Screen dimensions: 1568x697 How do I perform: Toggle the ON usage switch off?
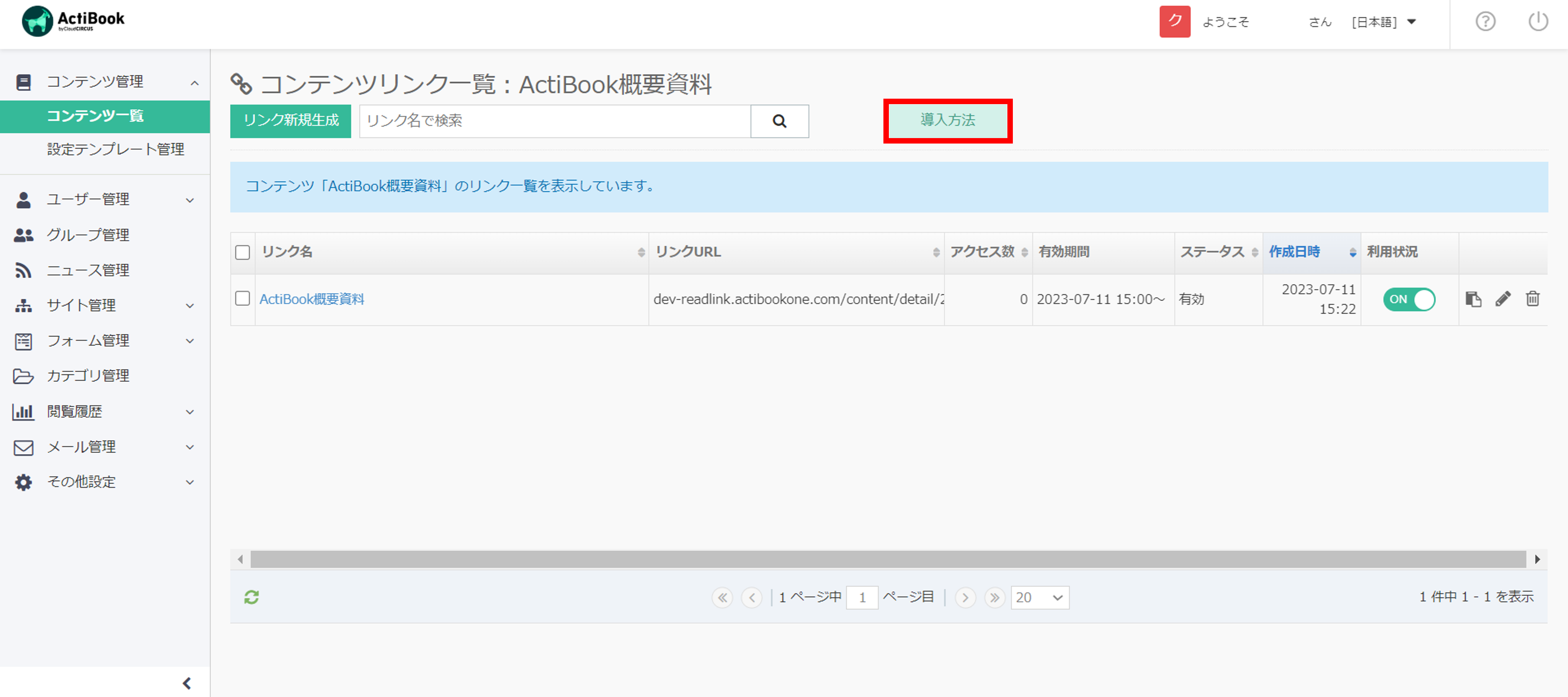[x=1409, y=299]
